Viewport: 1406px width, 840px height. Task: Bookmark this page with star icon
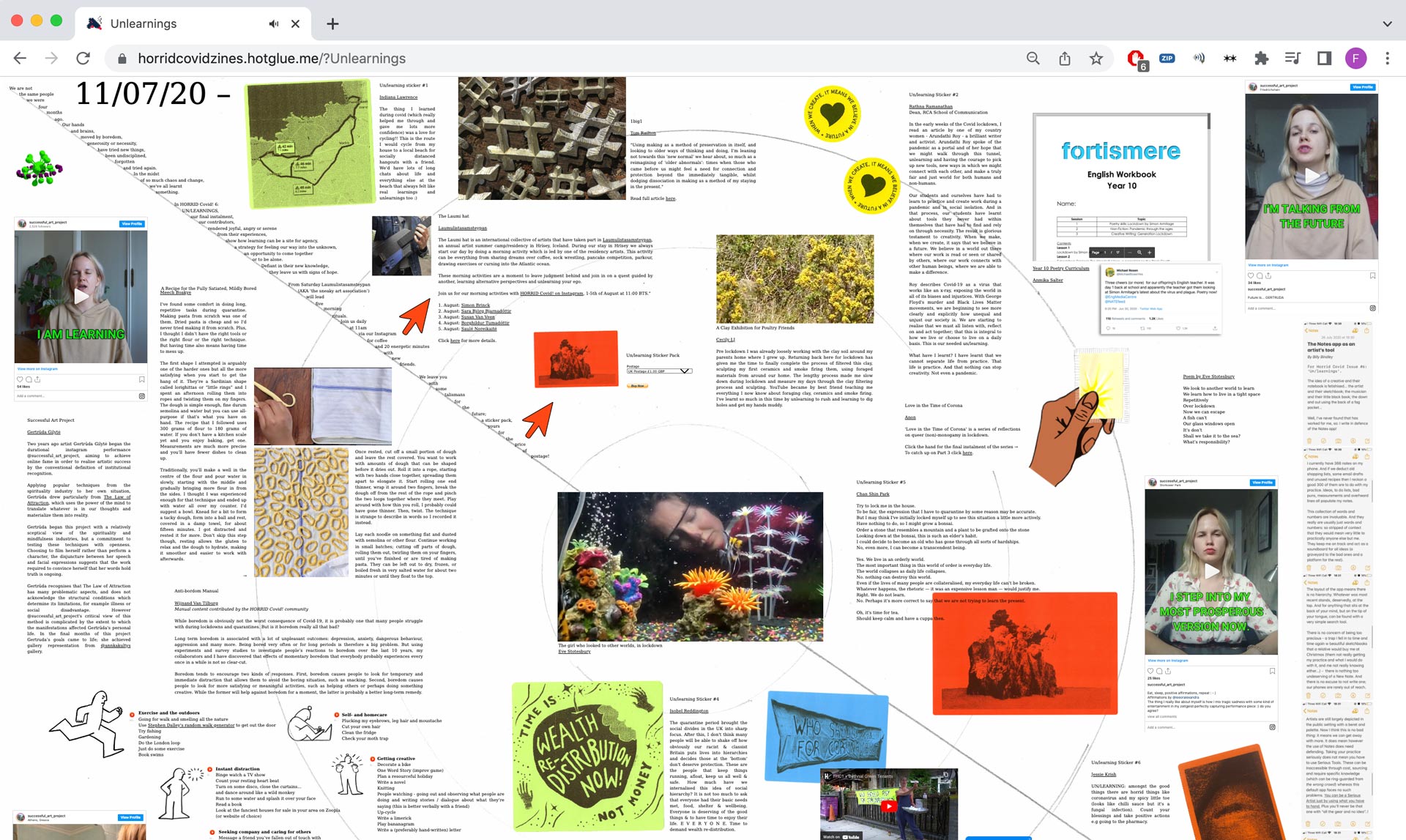(x=1096, y=59)
